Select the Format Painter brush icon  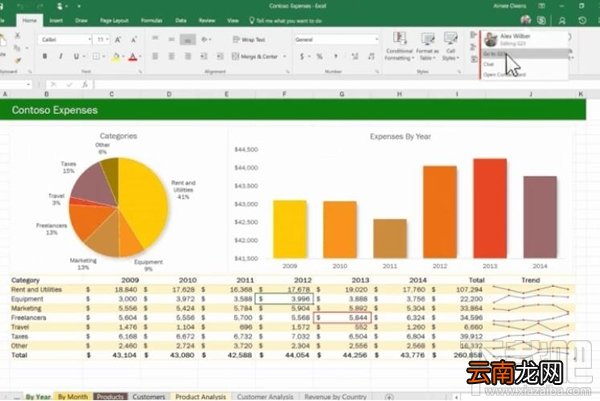point(18,60)
